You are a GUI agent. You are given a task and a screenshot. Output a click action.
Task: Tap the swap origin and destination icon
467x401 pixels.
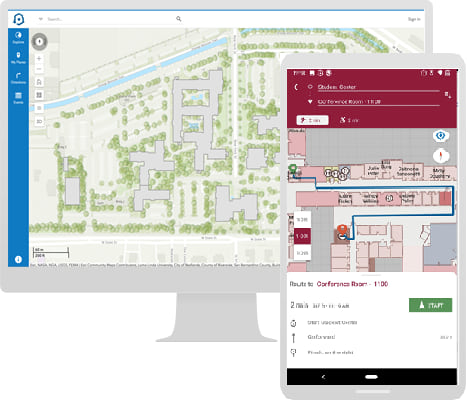(x=448, y=95)
